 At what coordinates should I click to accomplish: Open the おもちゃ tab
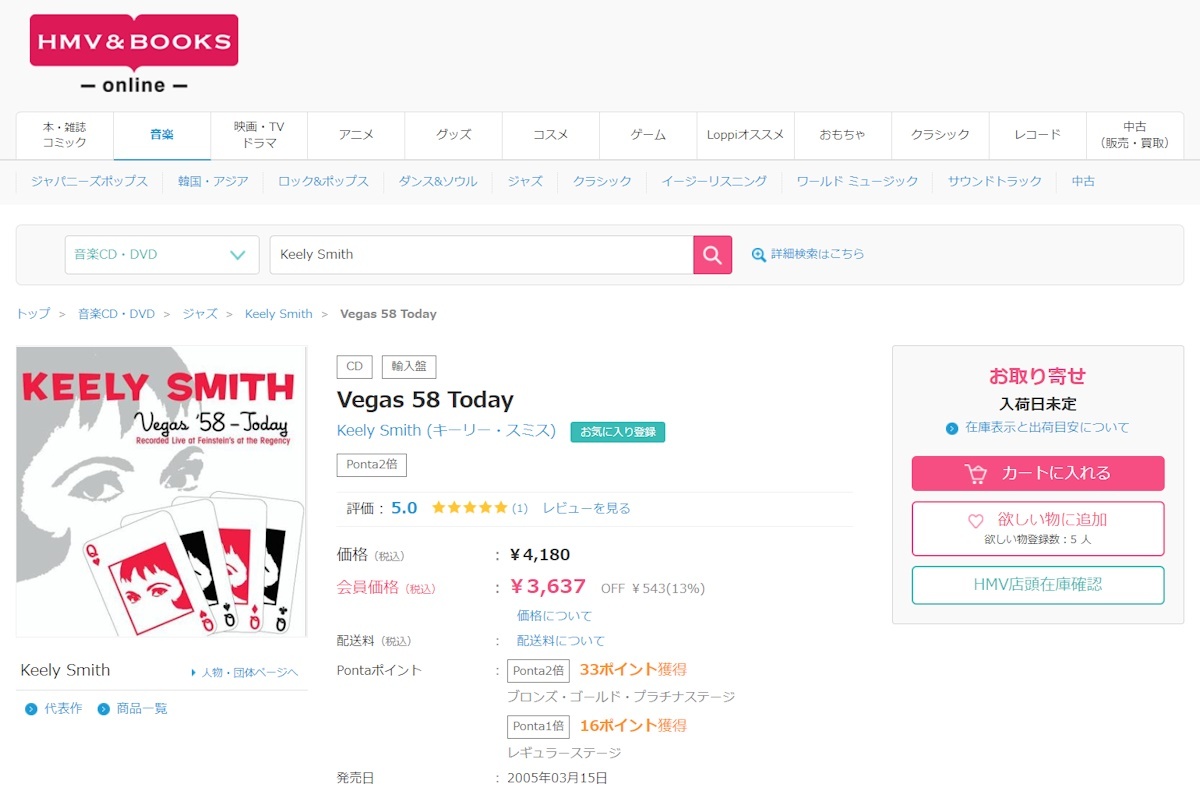[842, 135]
